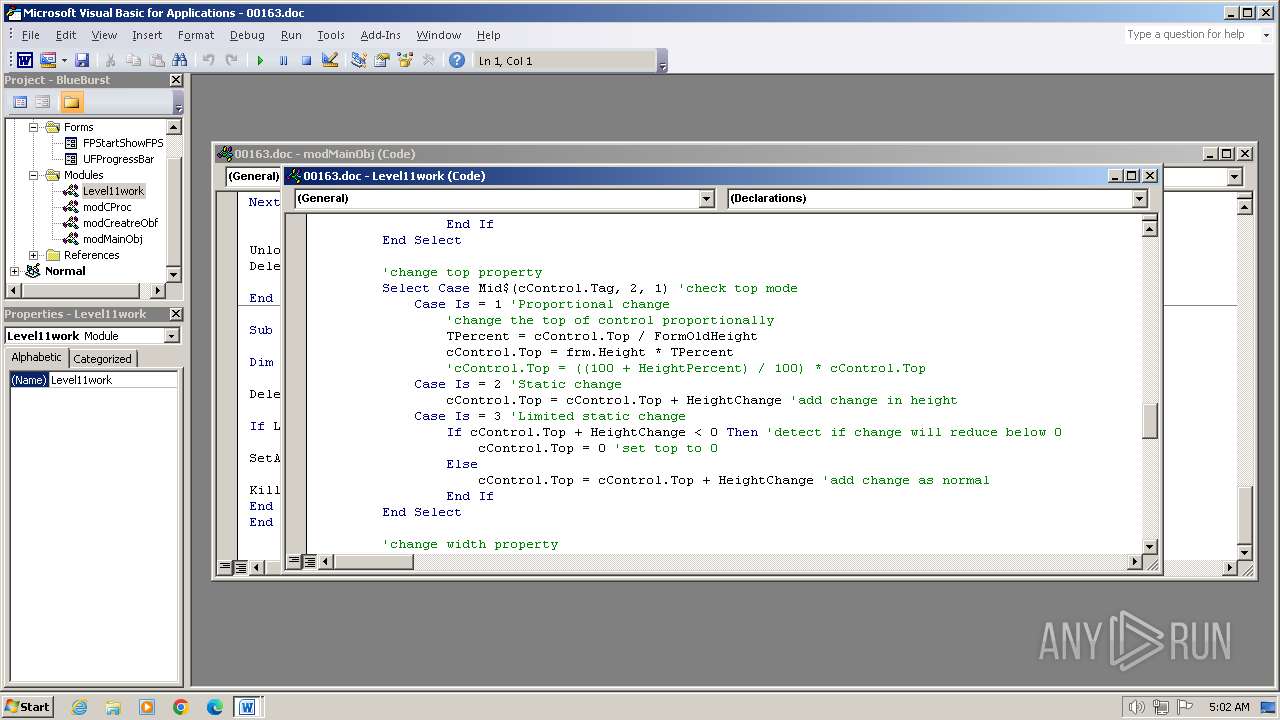Open Internet Explorer from the taskbar
Screen dimensions: 1280x720
pyautogui.click(x=79, y=707)
